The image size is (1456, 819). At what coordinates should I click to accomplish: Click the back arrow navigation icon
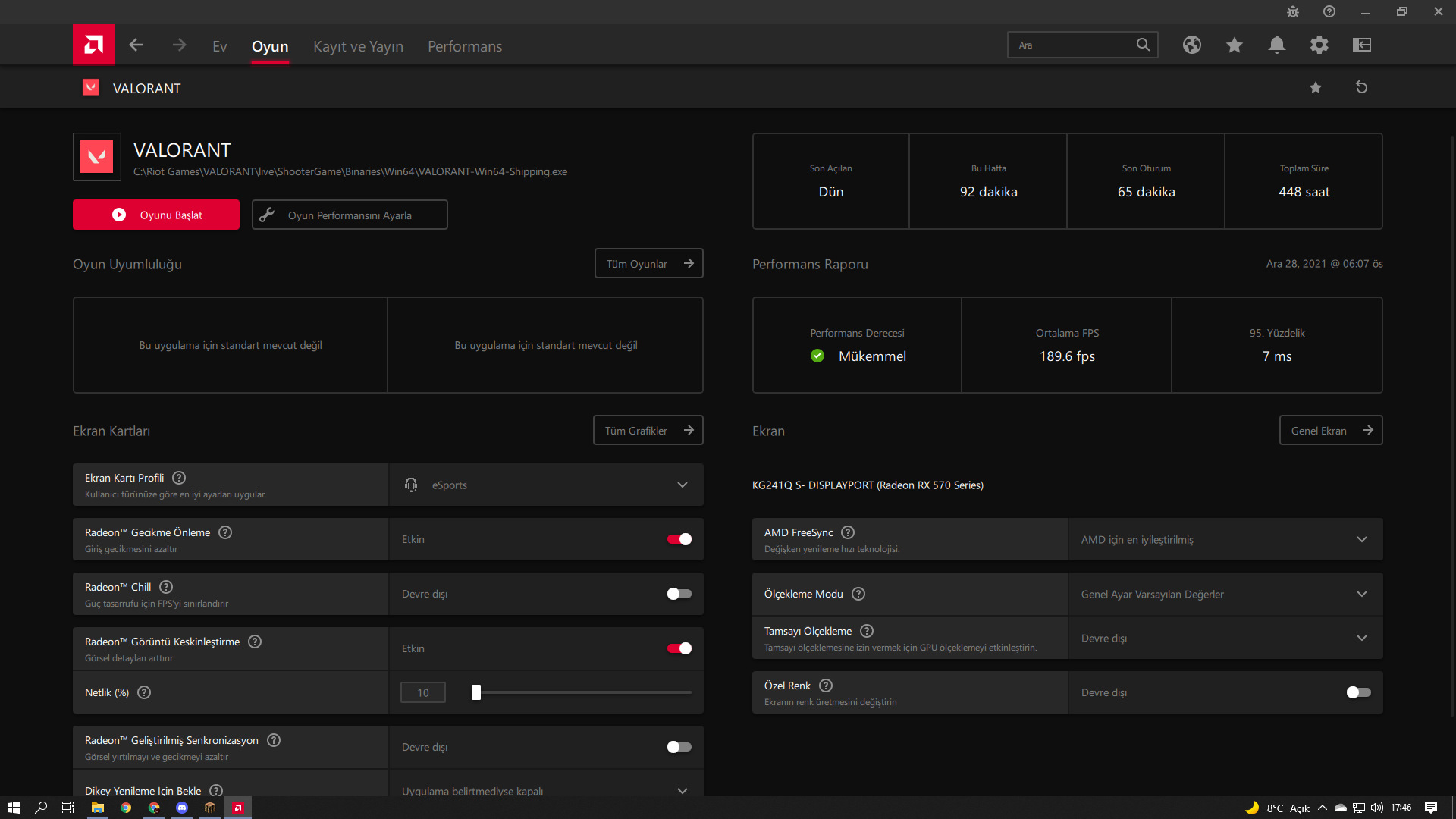tap(136, 45)
